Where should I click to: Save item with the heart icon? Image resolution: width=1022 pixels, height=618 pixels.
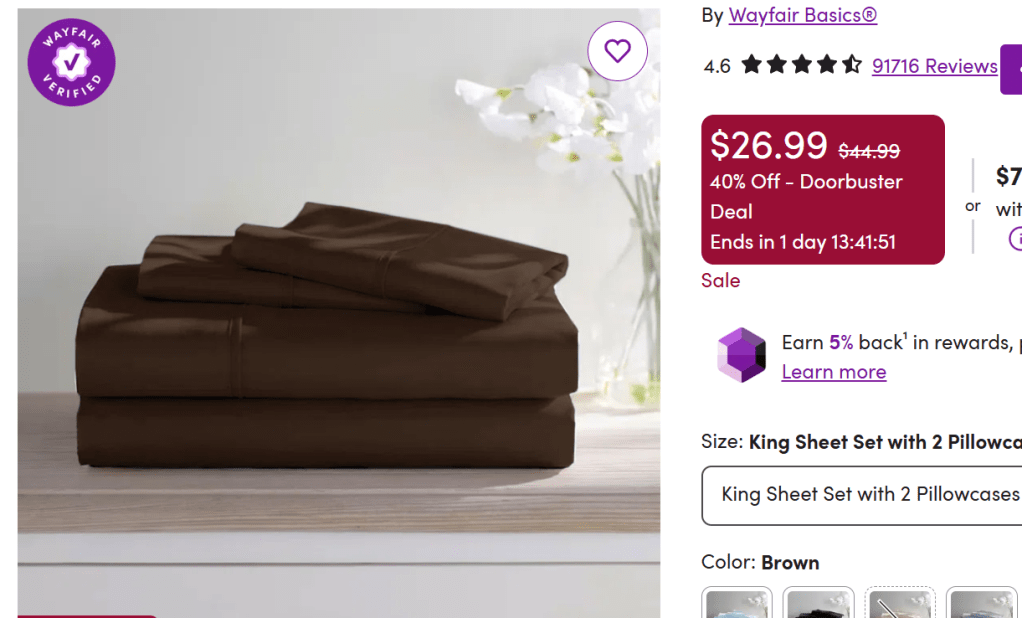click(617, 51)
